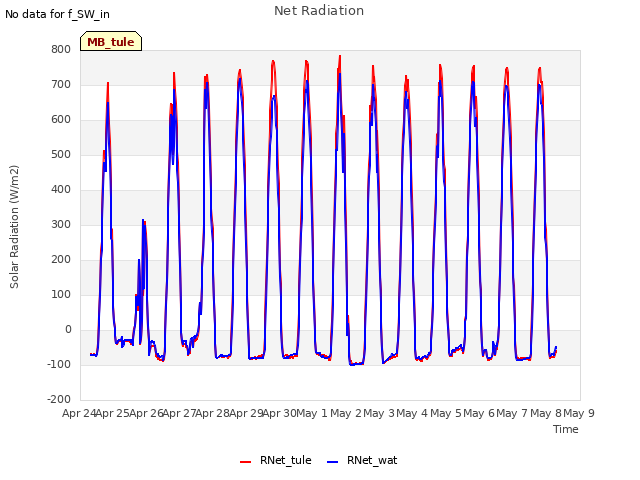Click the Apr 27 x-axis tick label
Screen dimensions: 640x480
[179, 413]
